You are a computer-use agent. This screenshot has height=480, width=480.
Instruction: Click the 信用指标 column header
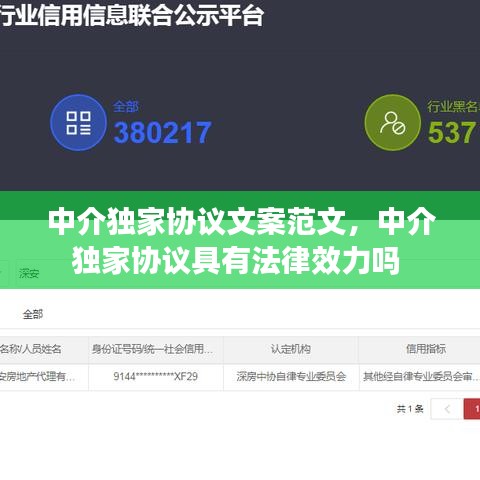click(426, 349)
